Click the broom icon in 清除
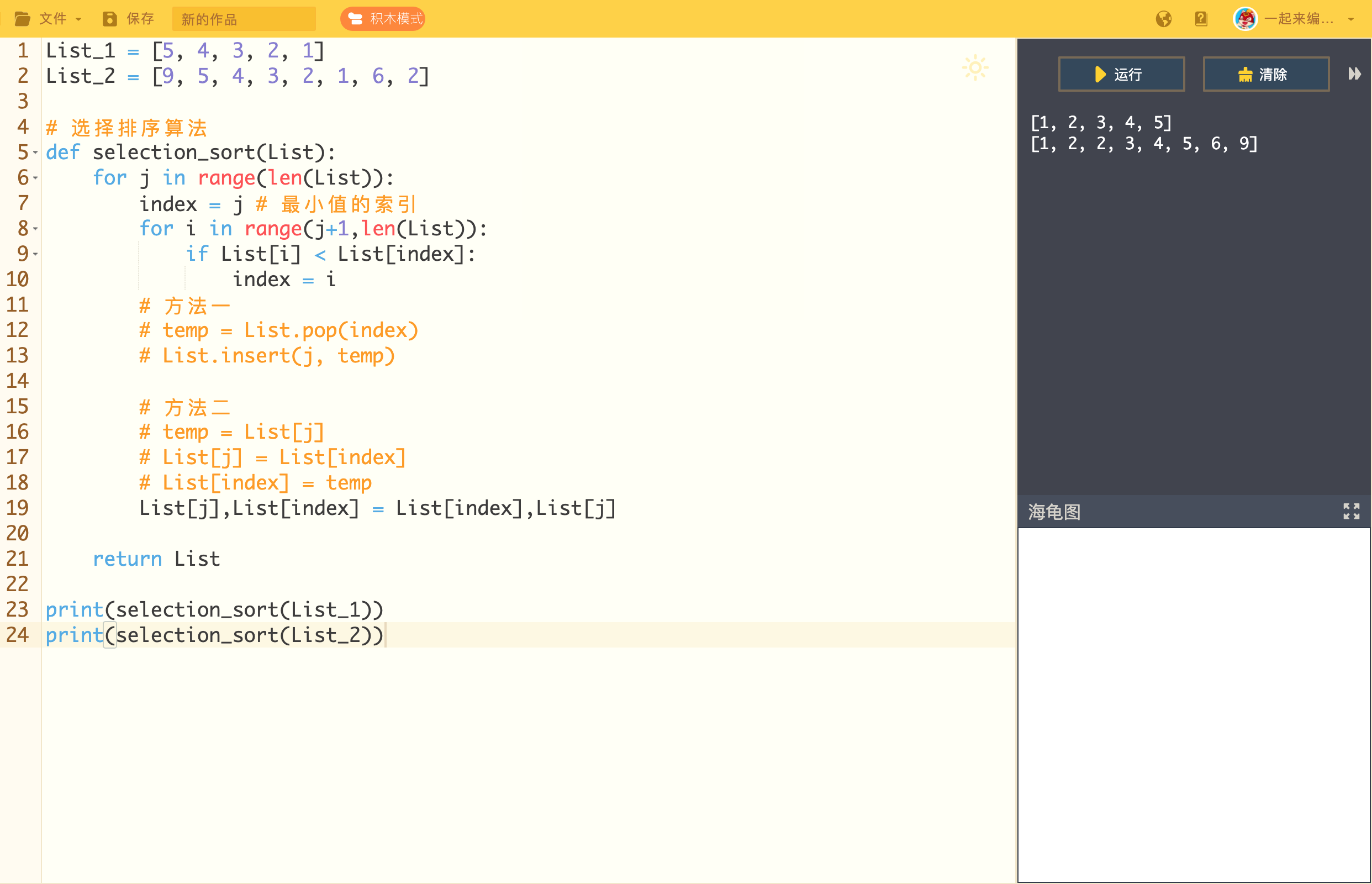The height and width of the screenshot is (884, 1372). (1245, 74)
